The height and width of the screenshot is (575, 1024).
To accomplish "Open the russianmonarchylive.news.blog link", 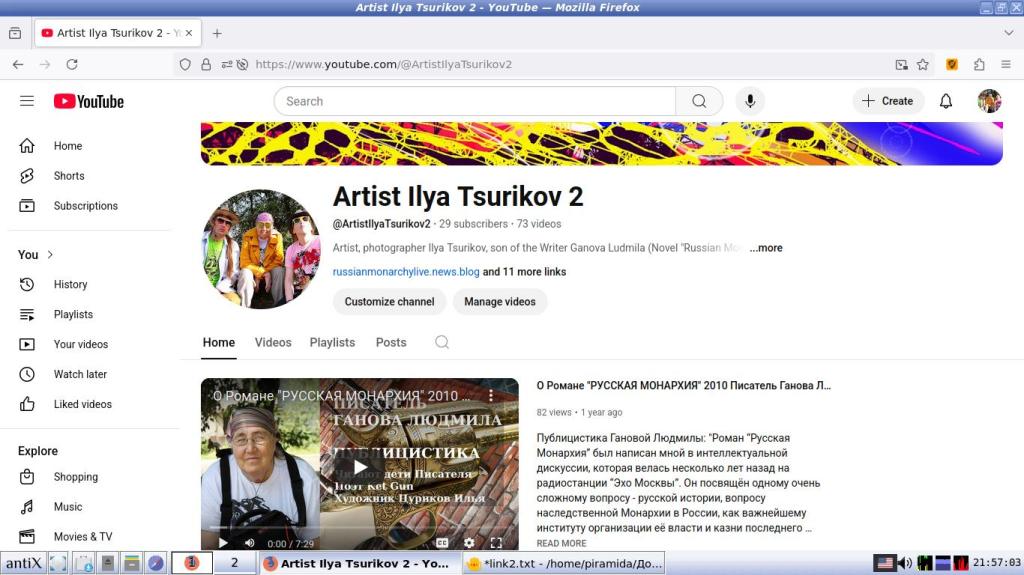I will coord(405,272).
